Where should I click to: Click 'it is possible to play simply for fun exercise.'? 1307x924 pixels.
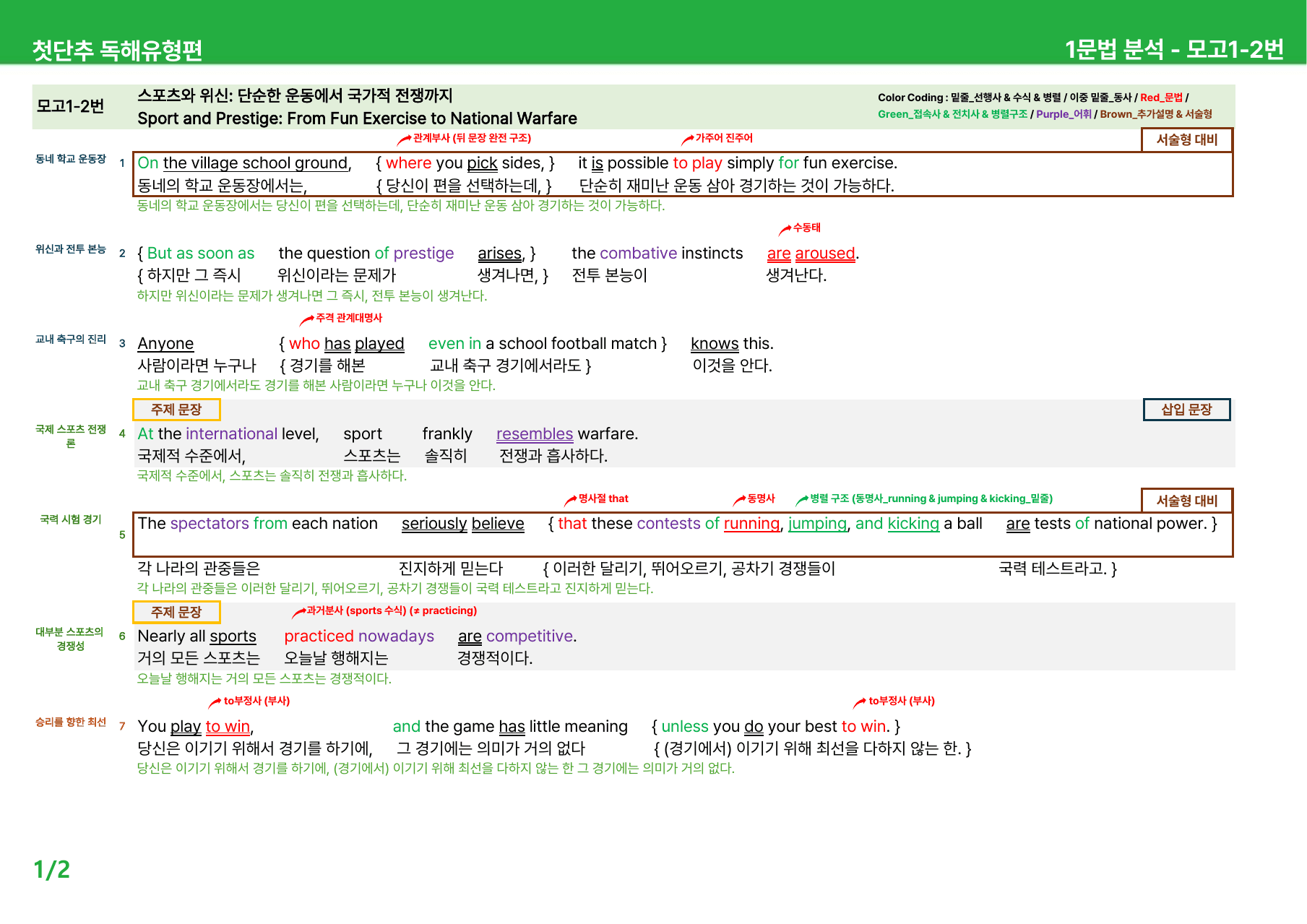(738, 163)
